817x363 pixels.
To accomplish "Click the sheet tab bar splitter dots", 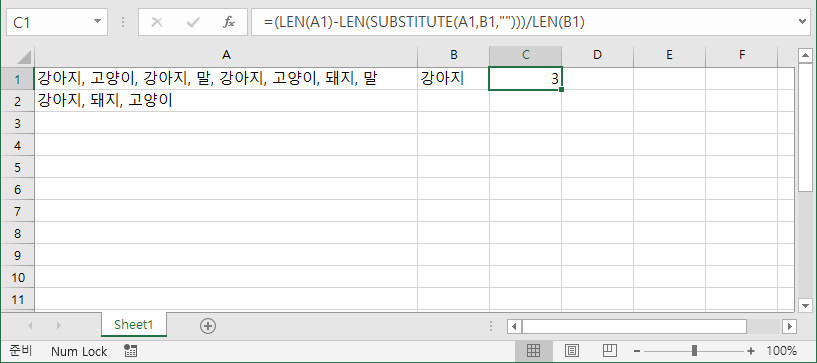I will point(491,327).
